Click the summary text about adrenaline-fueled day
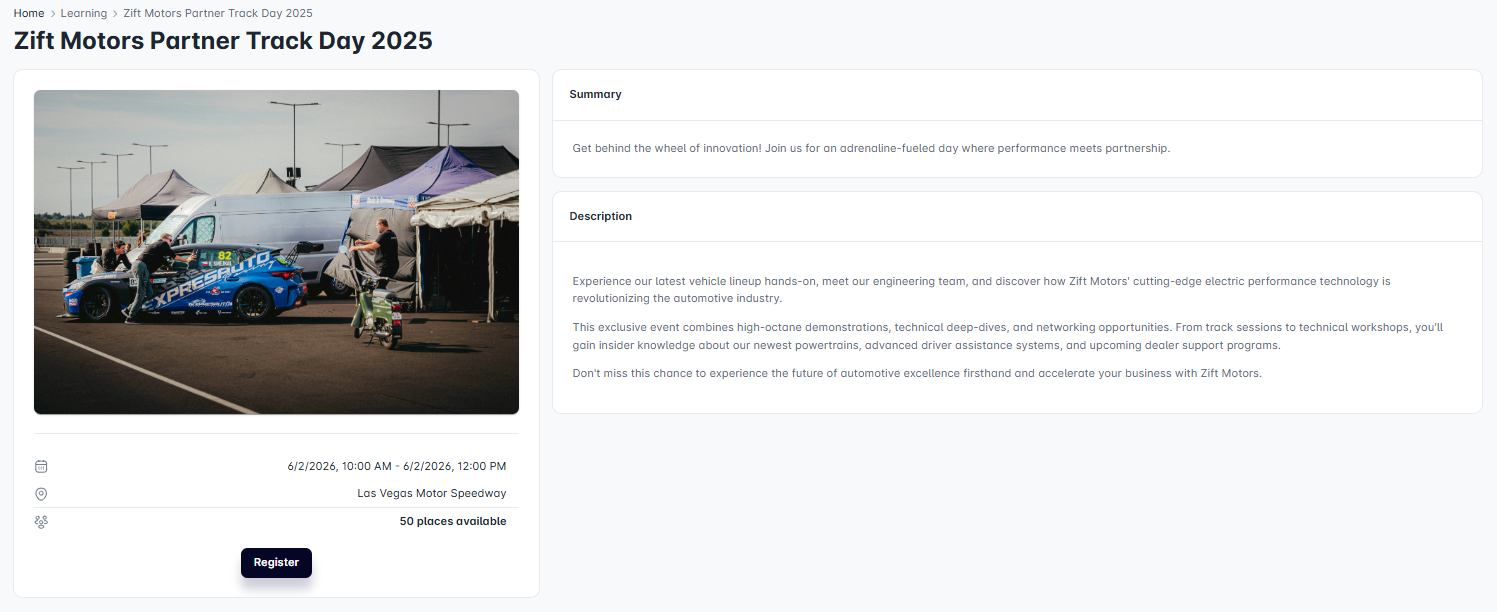The image size is (1497, 612). (870, 148)
